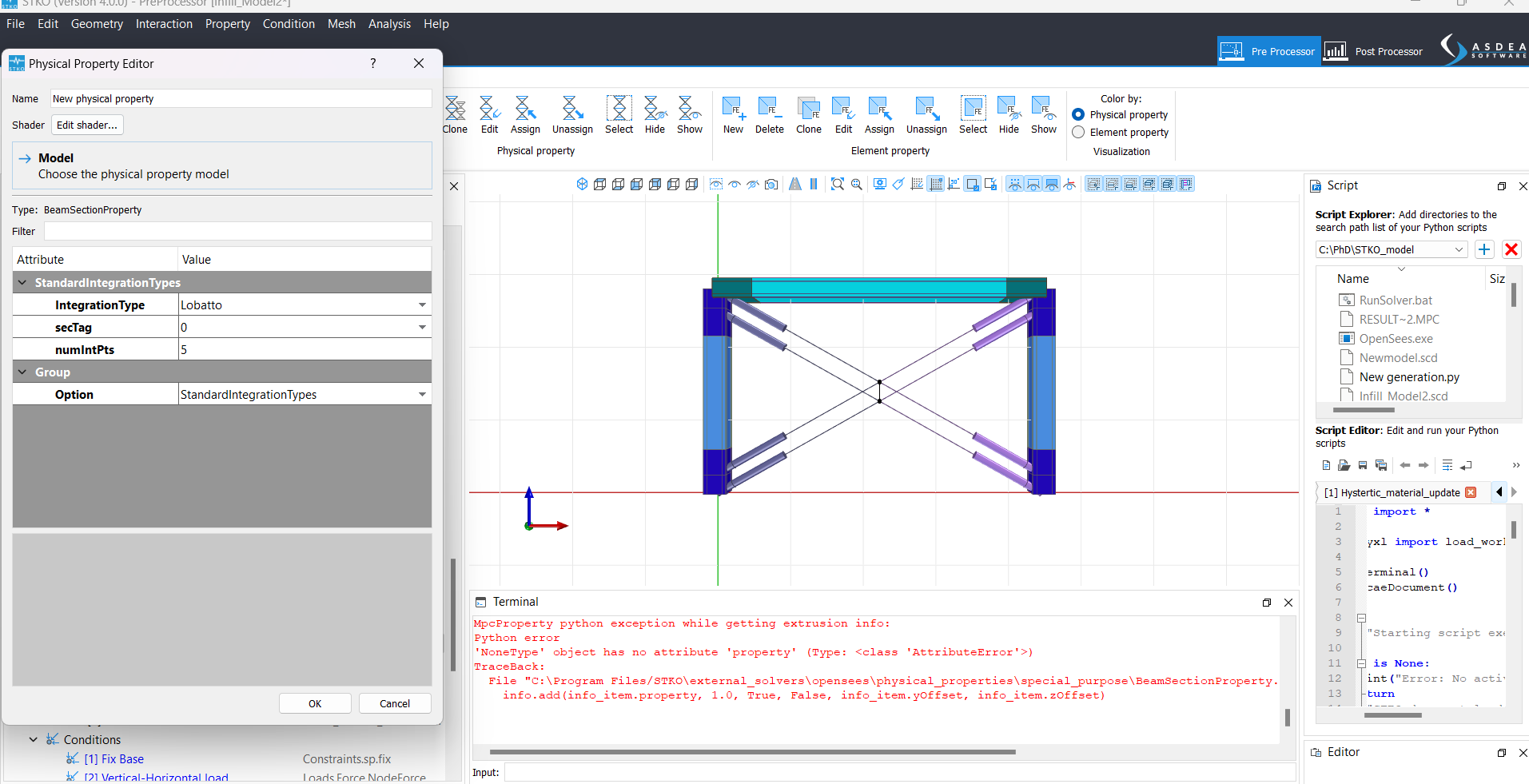Click Clone element property icon

click(x=808, y=108)
